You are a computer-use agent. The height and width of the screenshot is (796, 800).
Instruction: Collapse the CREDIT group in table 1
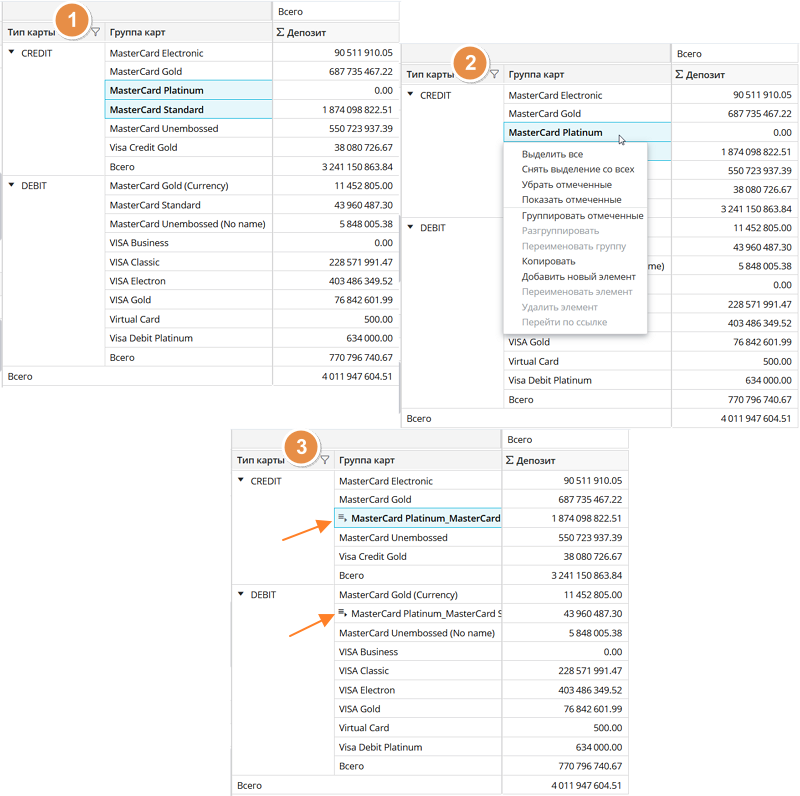point(12,53)
